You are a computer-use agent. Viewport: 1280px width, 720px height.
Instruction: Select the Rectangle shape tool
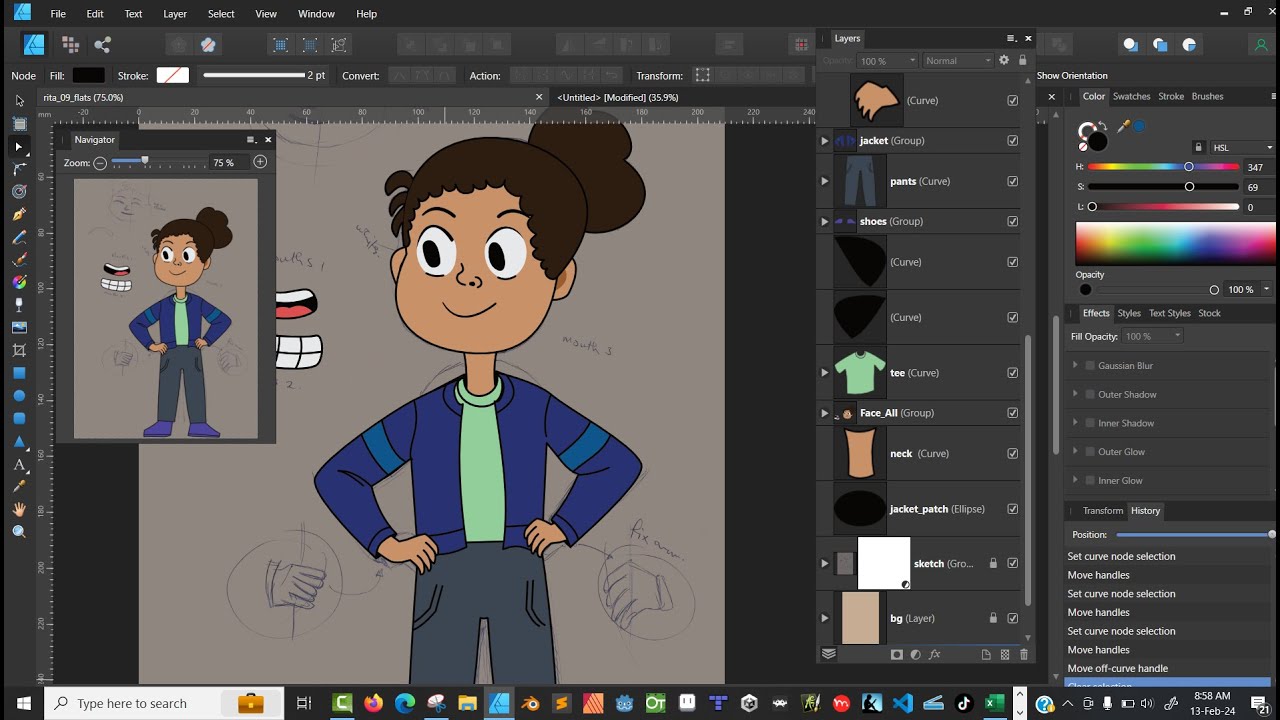coord(19,373)
